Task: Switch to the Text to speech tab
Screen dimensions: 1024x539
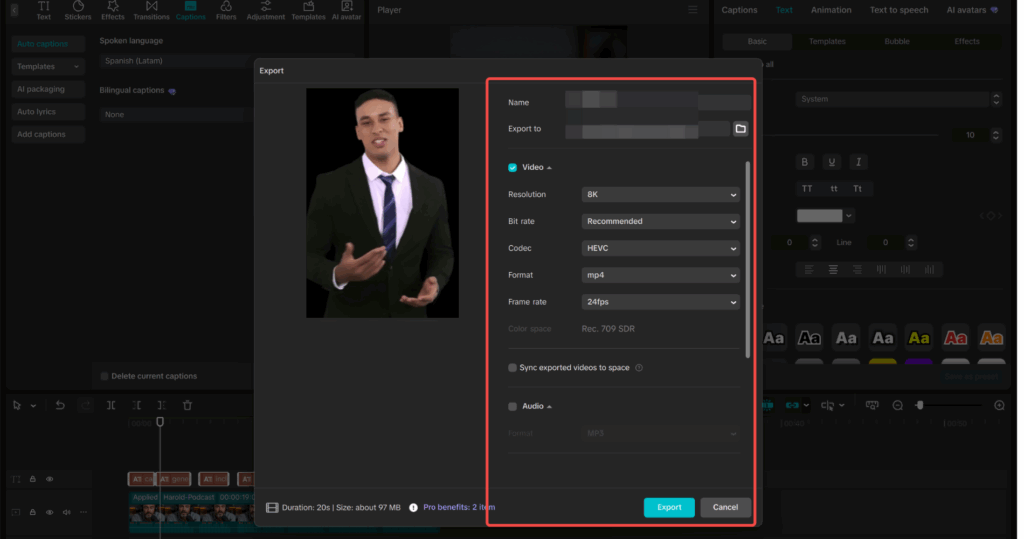Action: click(x=899, y=10)
